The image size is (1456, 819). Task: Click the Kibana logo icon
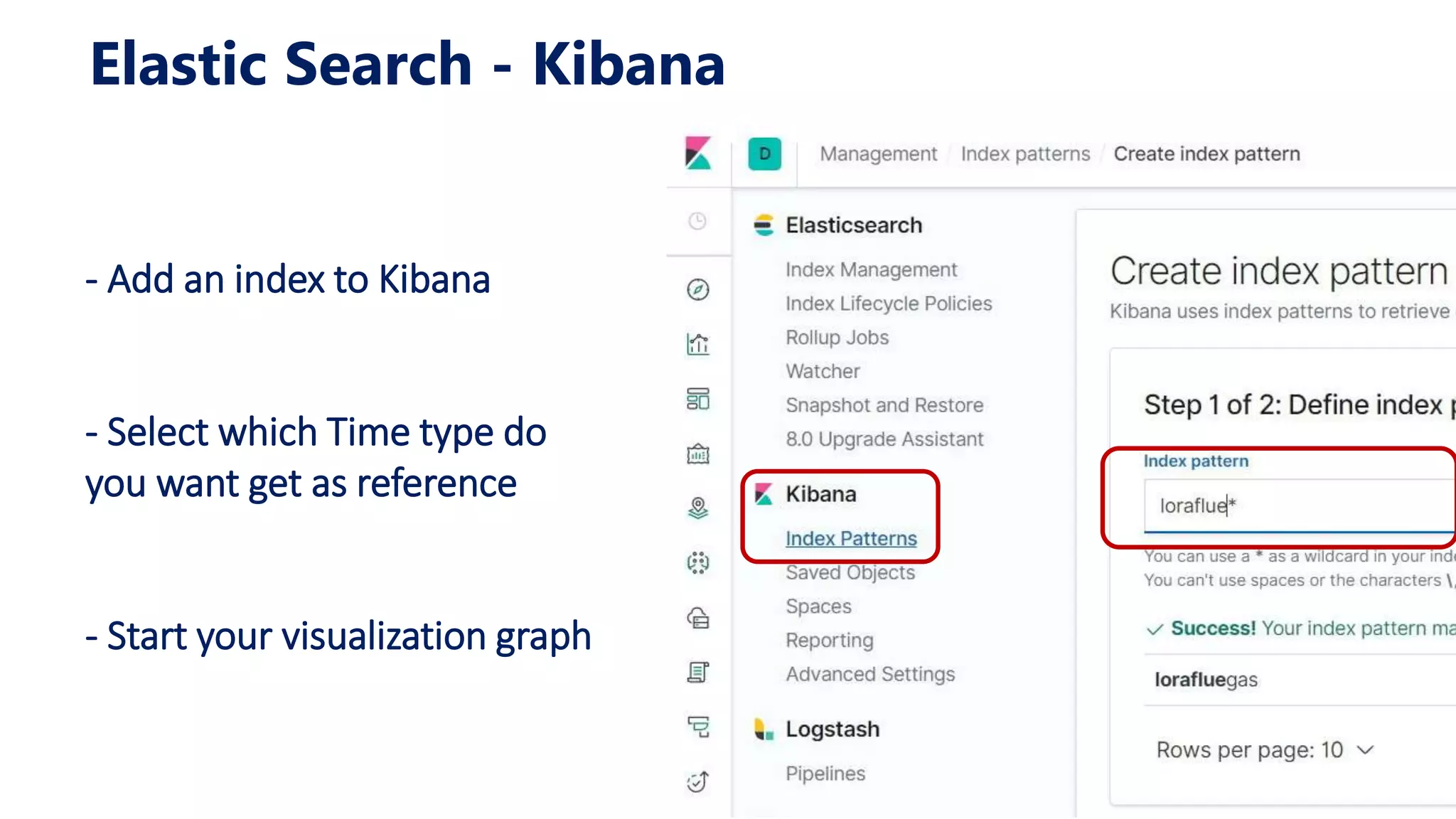(x=698, y=154)
